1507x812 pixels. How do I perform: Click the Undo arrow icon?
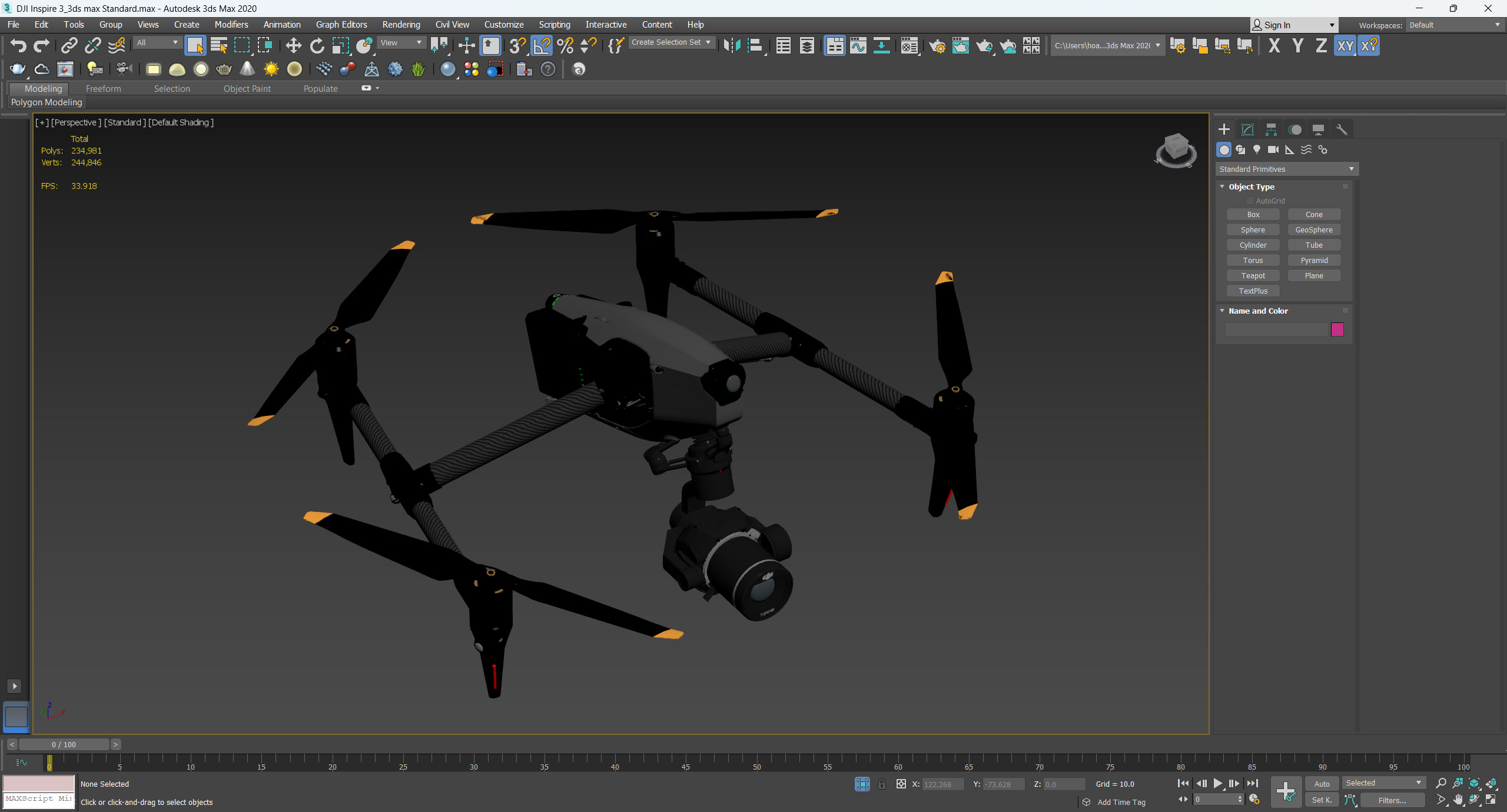coord(18,45)
